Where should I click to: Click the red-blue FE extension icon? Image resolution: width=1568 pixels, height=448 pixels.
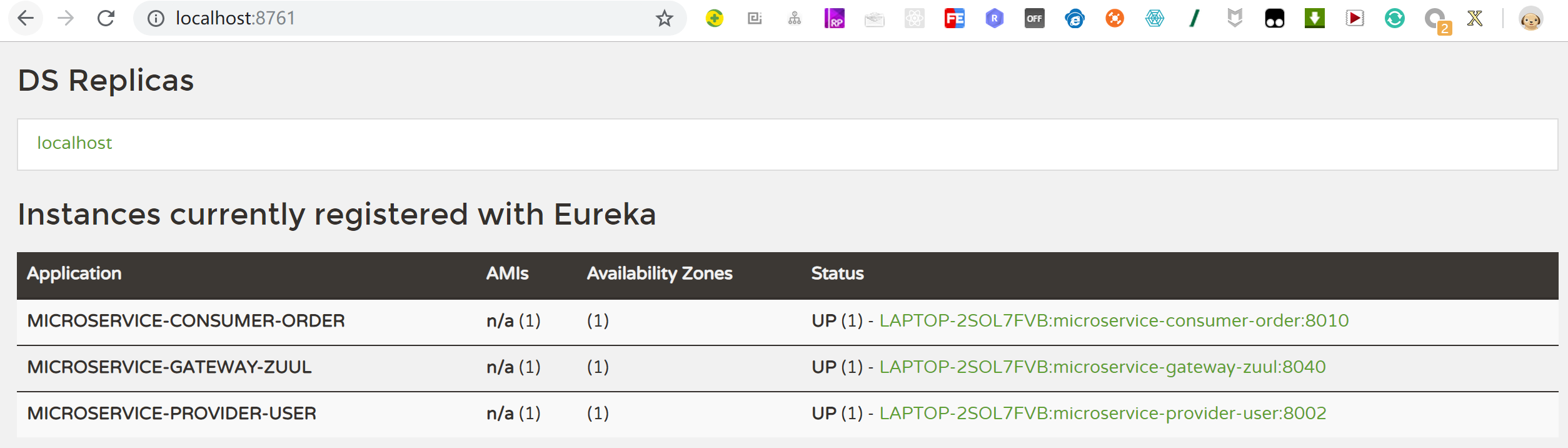click(955, 18)
